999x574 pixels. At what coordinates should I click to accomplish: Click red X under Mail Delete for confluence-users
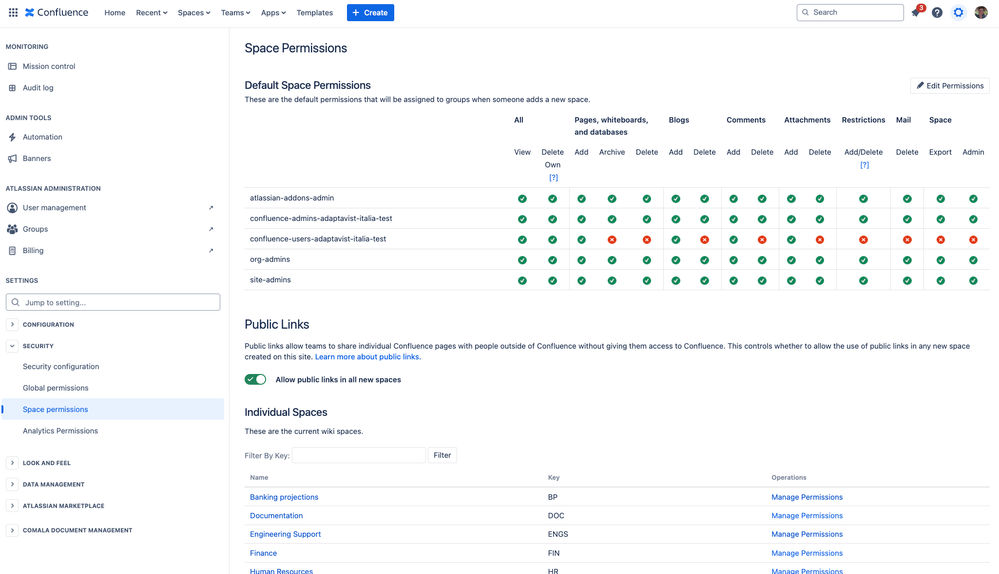coord(907,240)
